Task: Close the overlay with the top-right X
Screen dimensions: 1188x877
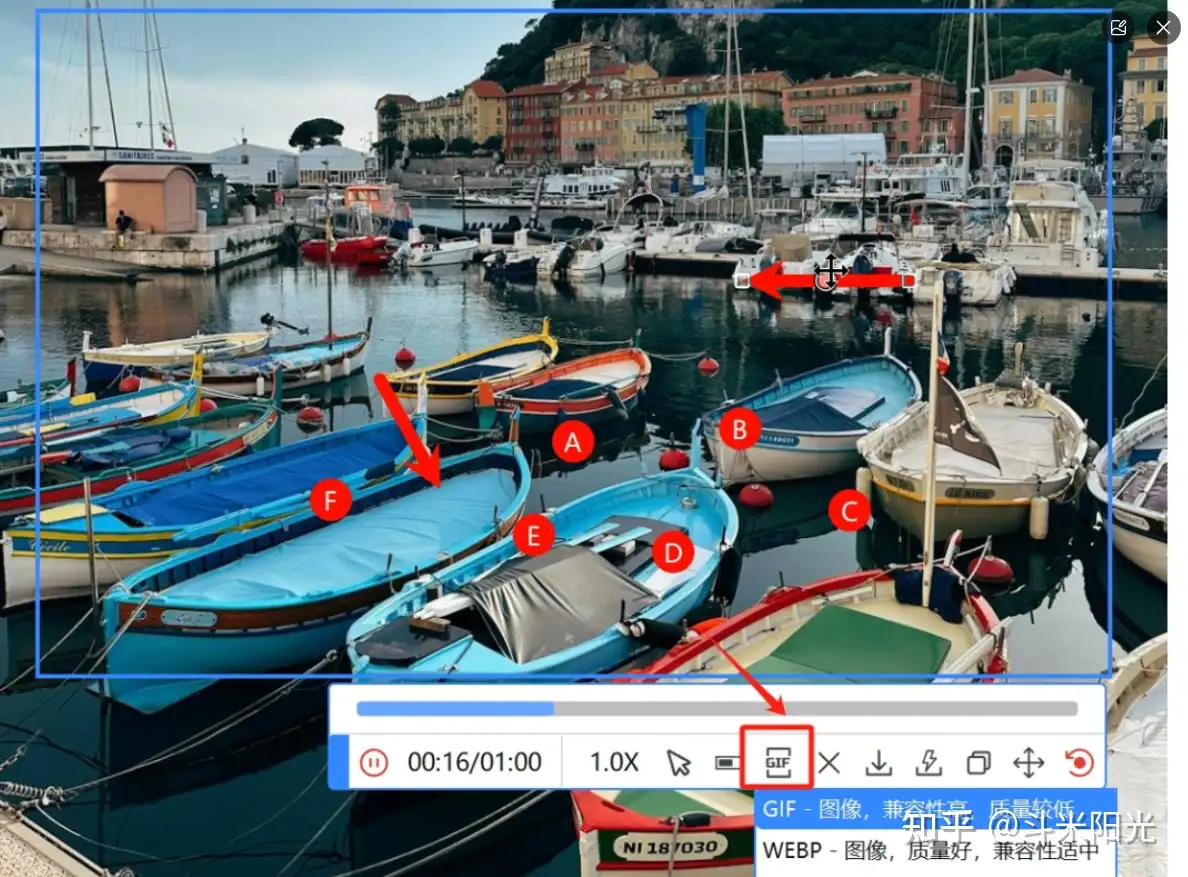Action: (x=1163, y=28)
